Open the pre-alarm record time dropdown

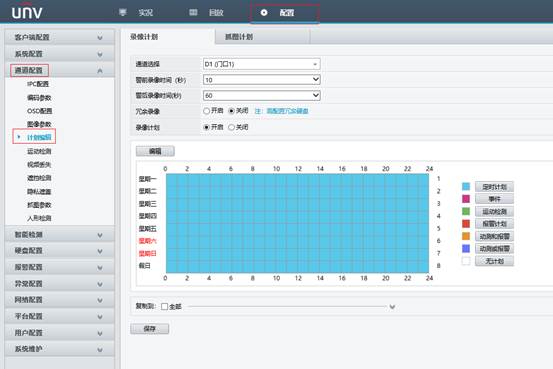[261, 80]
